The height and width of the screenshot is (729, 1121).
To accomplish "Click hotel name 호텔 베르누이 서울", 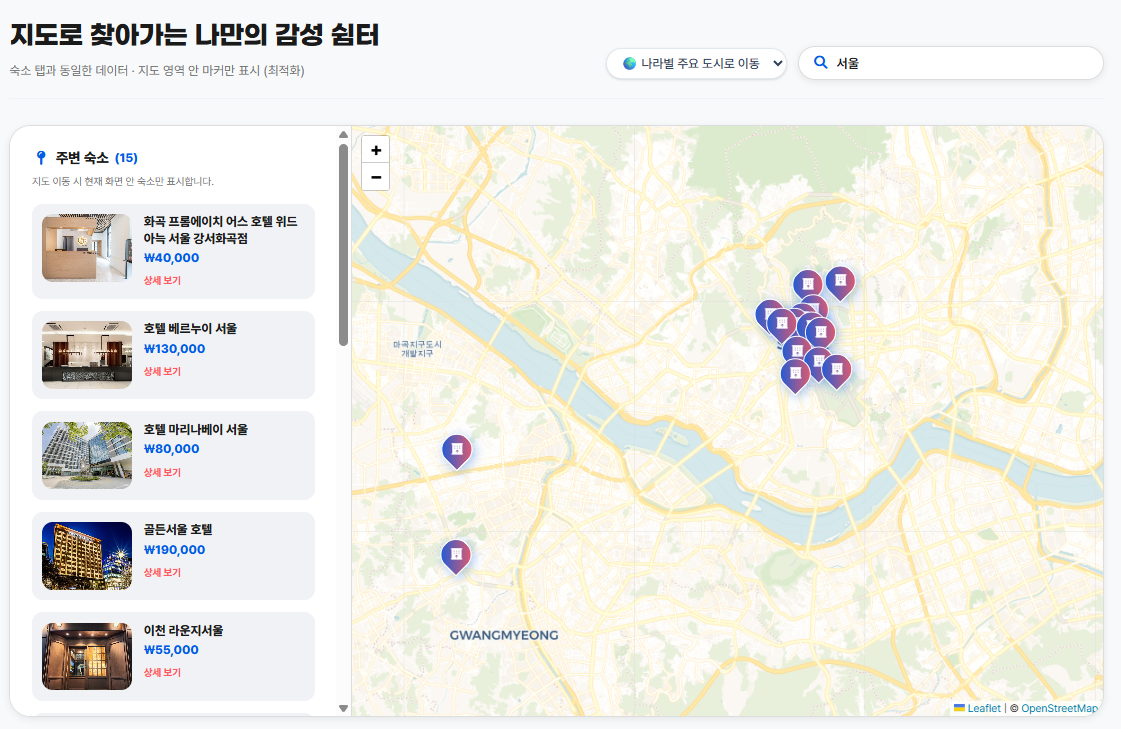I will coord(190,328).
